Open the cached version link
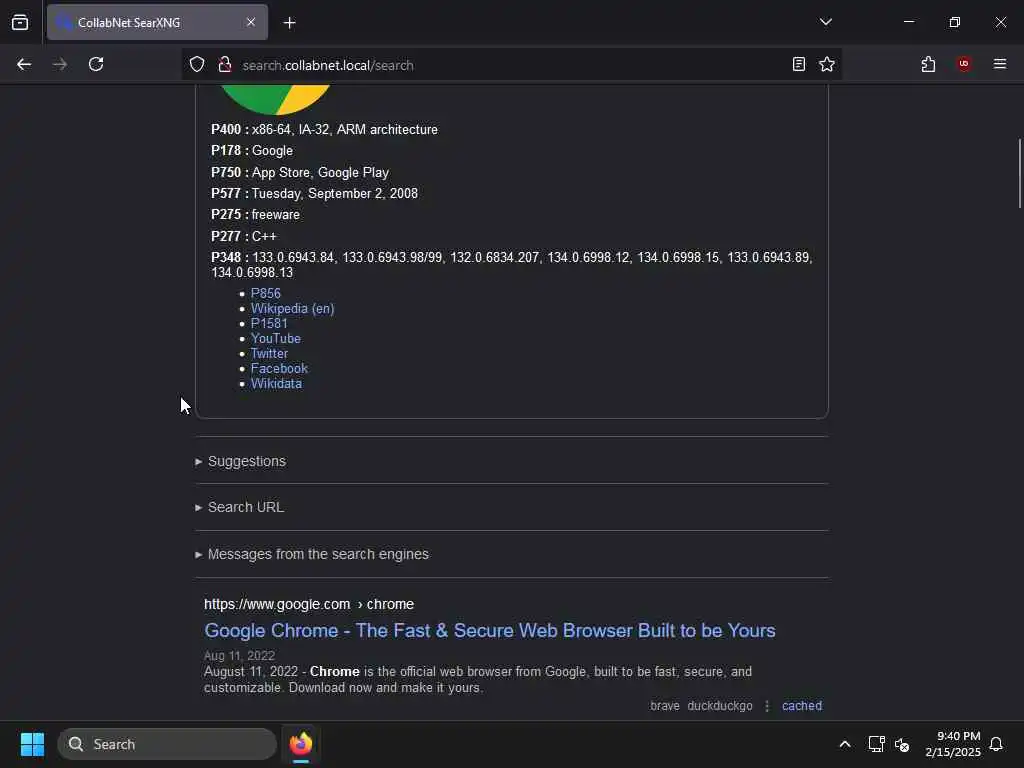 (802, 706)
